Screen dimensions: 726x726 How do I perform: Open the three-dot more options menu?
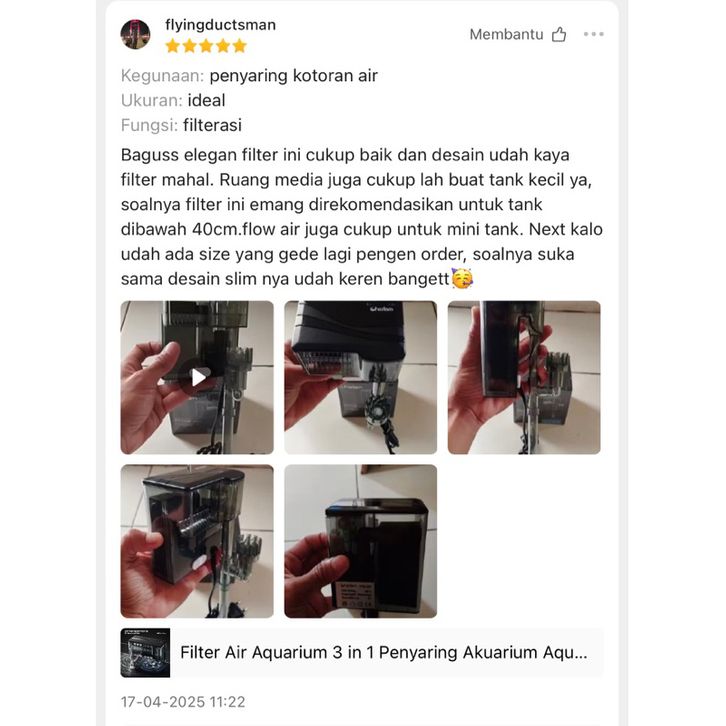point(594,34)
